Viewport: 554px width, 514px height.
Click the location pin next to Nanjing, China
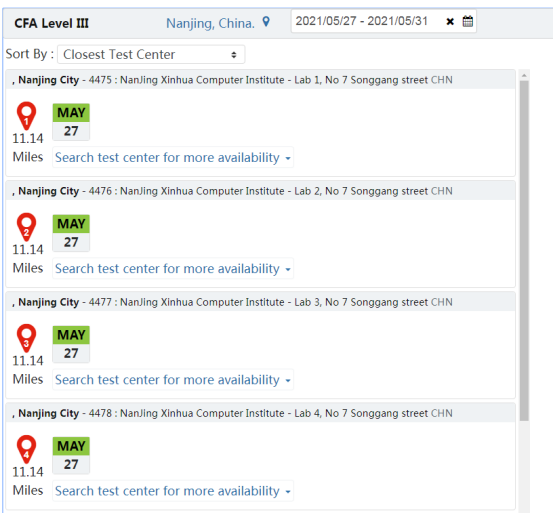coord(266,22)
